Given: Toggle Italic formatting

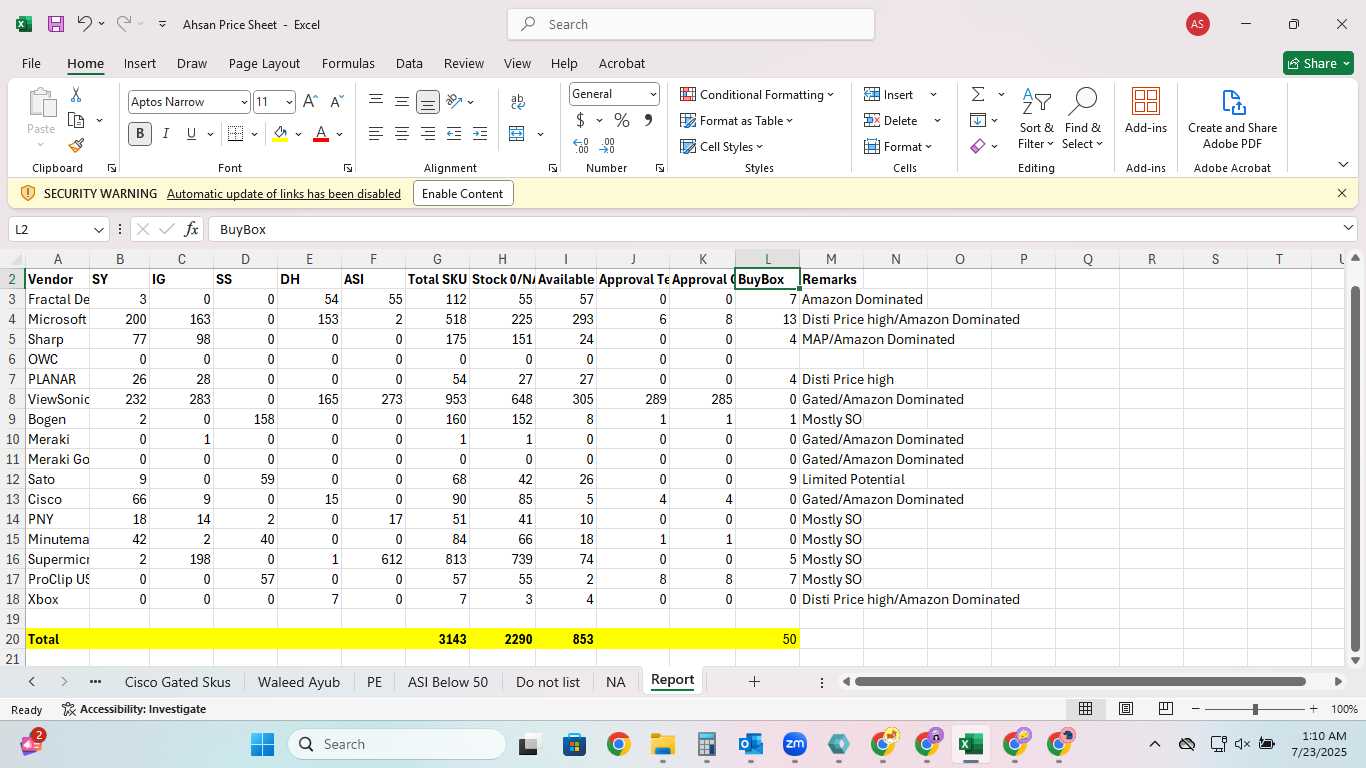Looking at the screenshot, I should click(166, 134).
